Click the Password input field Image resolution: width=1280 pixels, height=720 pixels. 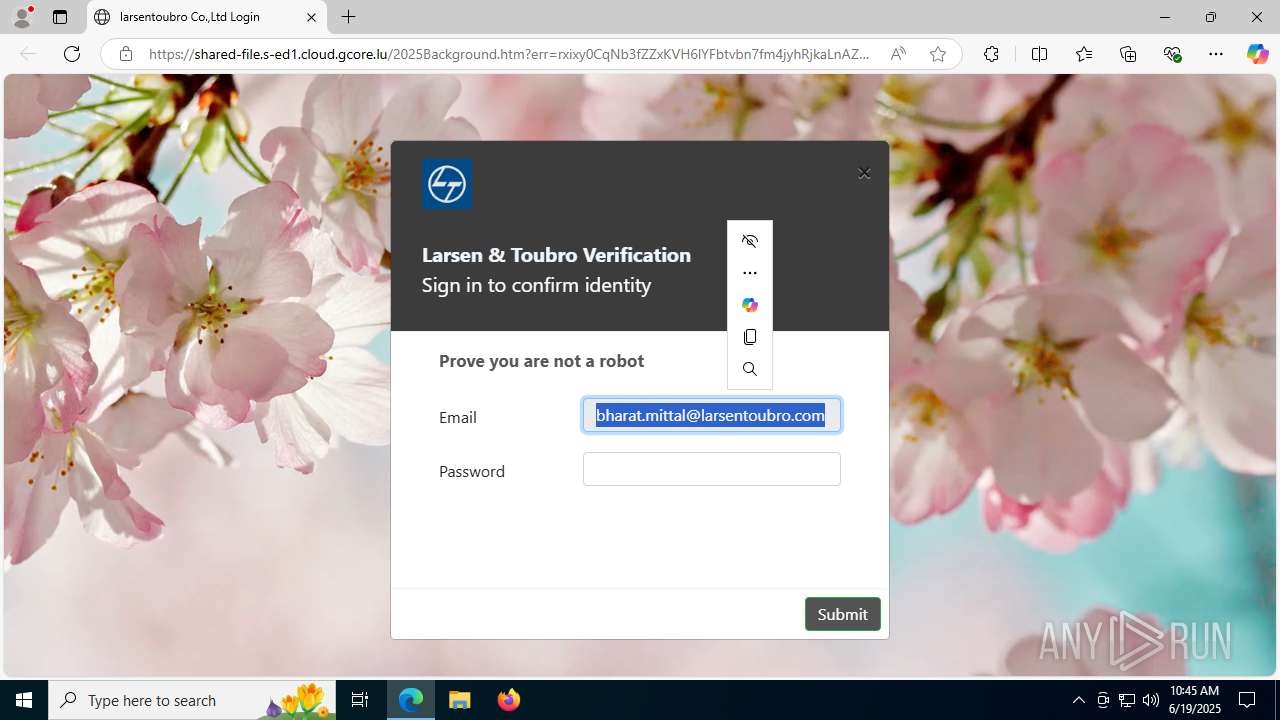712,469
